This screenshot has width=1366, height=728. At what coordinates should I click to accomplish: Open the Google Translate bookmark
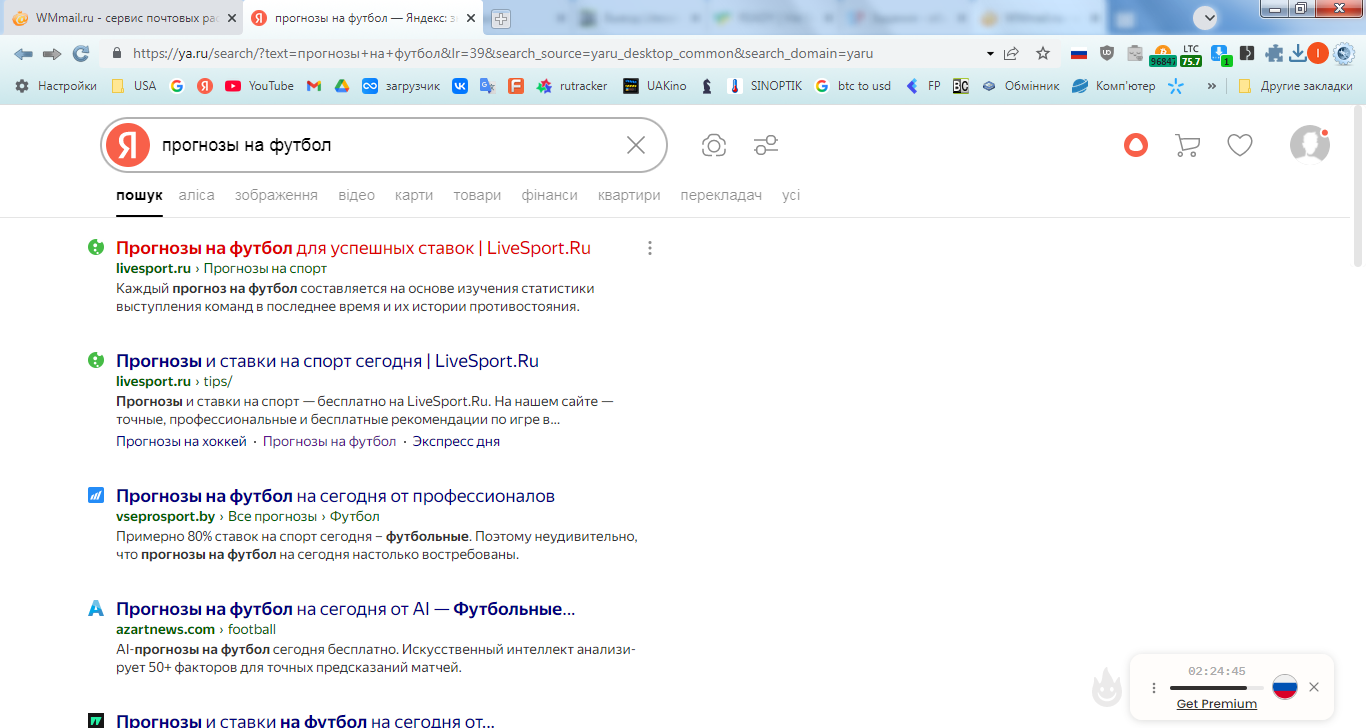(x=488, y=86)
